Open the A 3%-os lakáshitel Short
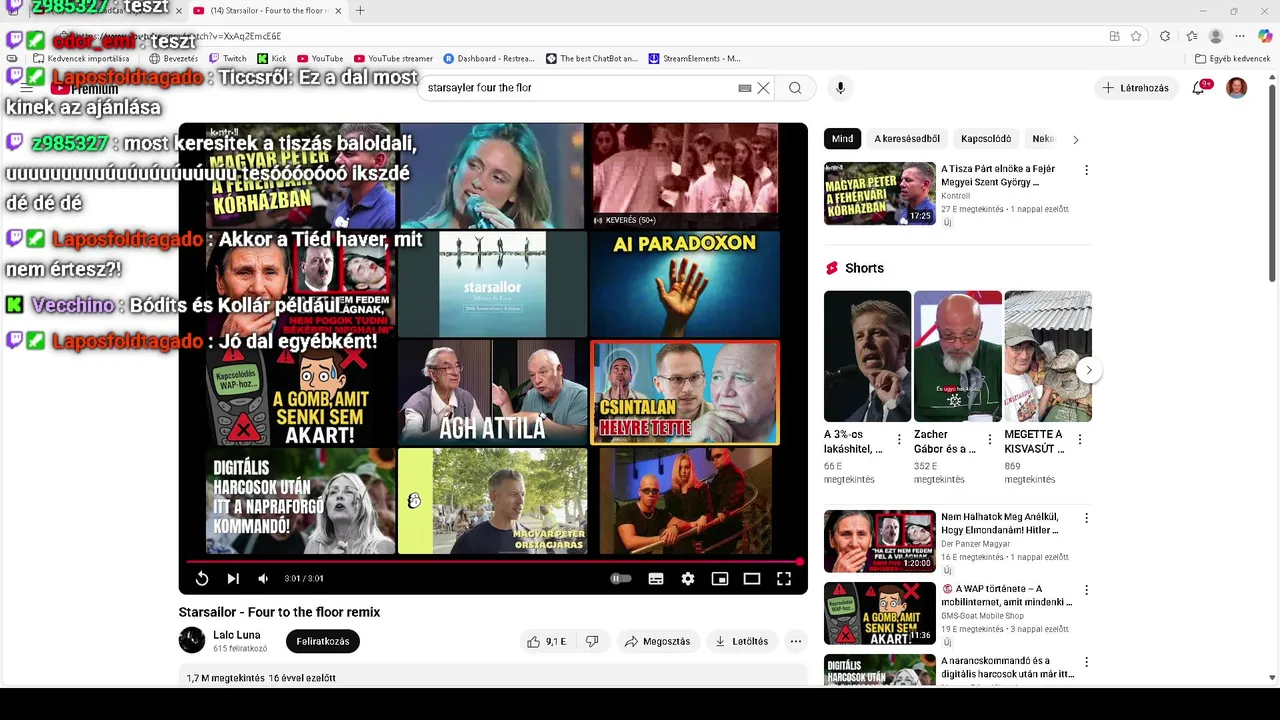Viewport: 1280px width, 720px height. point(867,356)
